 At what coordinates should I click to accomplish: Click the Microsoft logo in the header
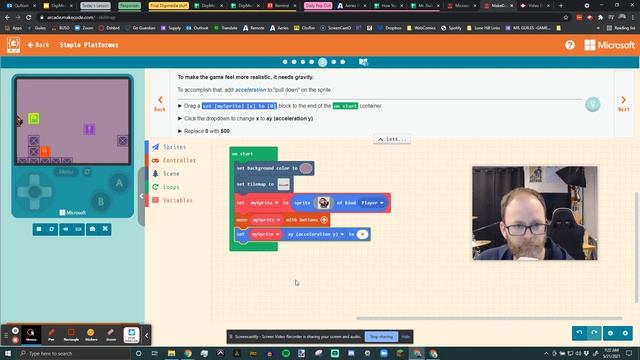[609, 45]
